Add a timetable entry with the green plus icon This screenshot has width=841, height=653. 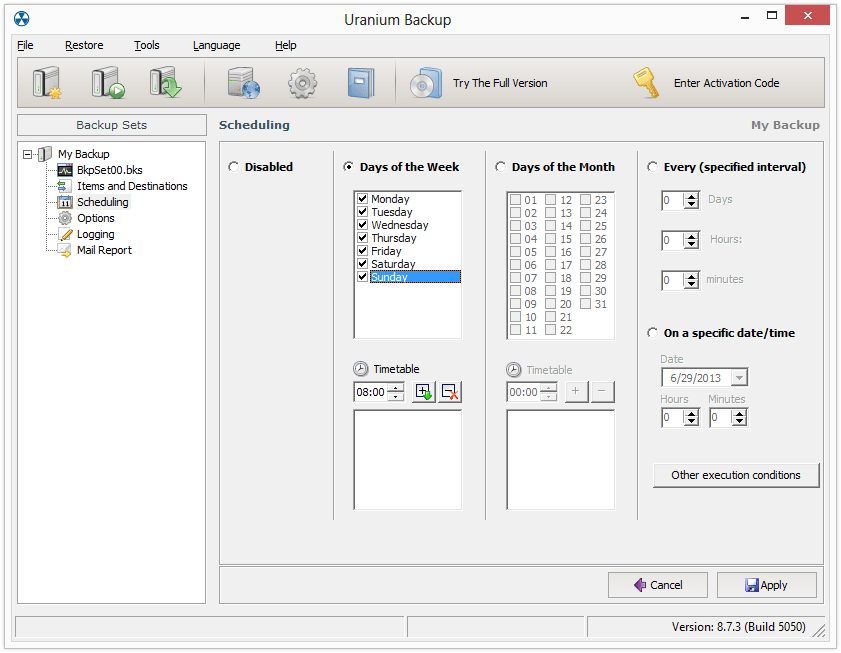click(421, 392)
